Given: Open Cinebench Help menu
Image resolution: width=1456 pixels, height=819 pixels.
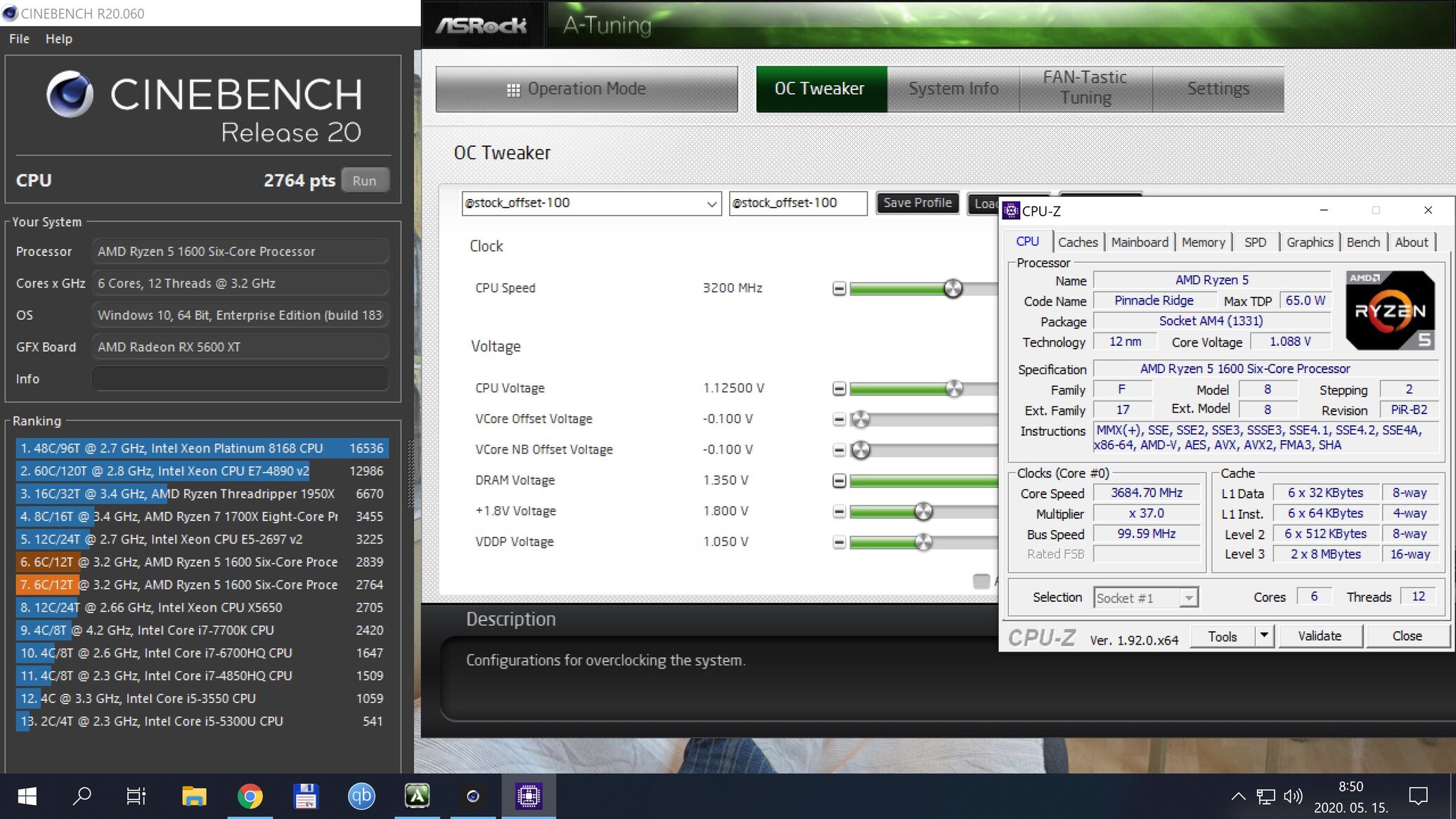Looking at the screenshot, I should pos(59,39).
